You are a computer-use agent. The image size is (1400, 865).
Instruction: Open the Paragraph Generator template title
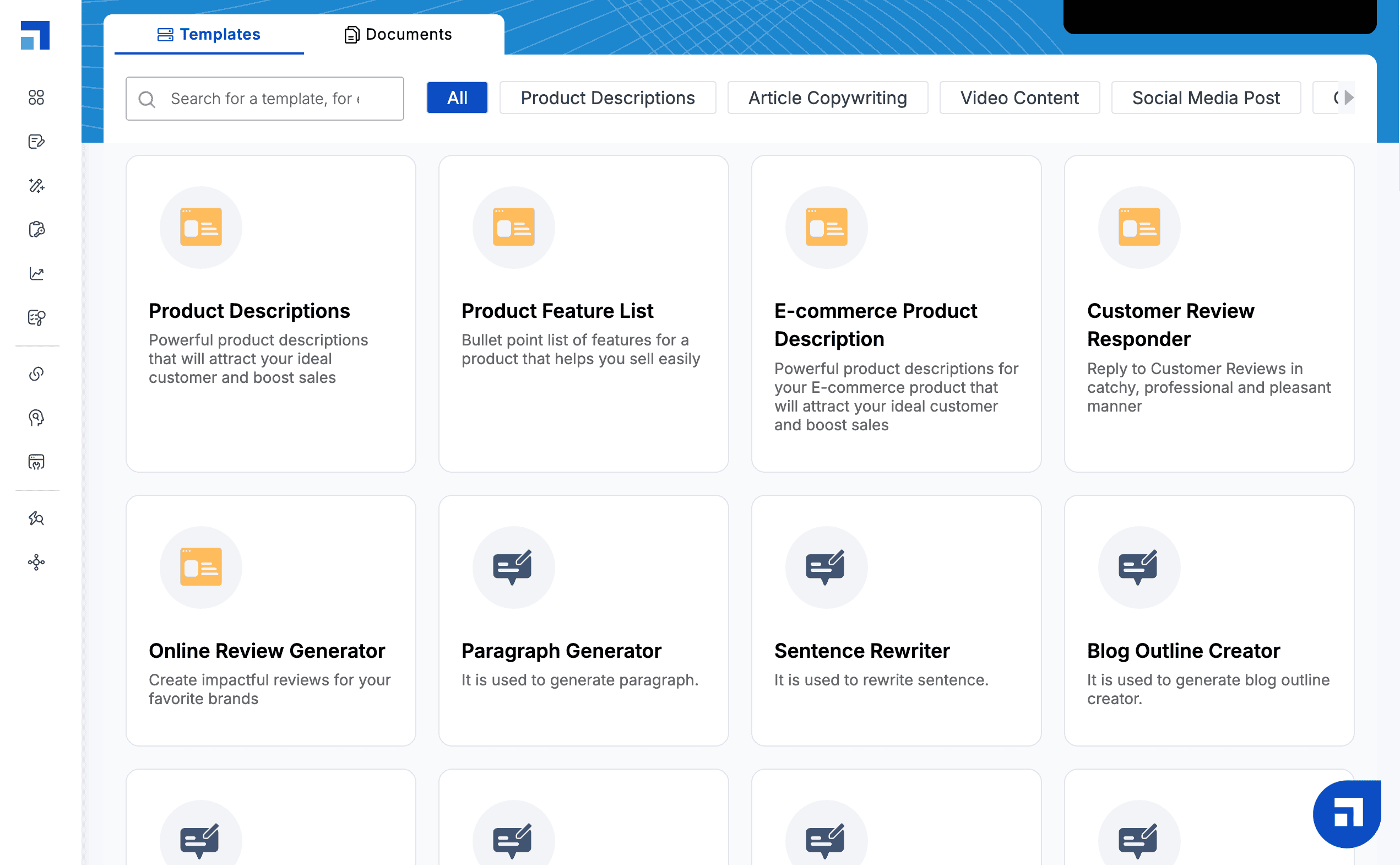(561, 651)
